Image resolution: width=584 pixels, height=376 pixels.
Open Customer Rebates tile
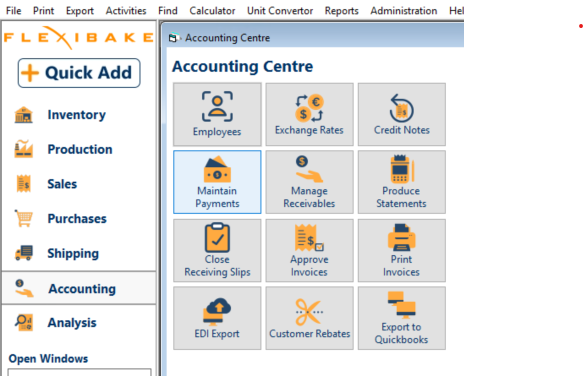click(310, 318)
